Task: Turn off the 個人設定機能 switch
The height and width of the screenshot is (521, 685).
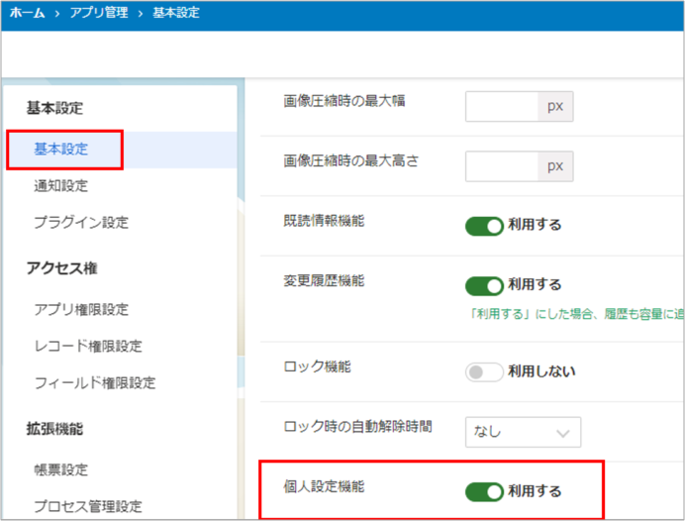Action: click(484, 491)
